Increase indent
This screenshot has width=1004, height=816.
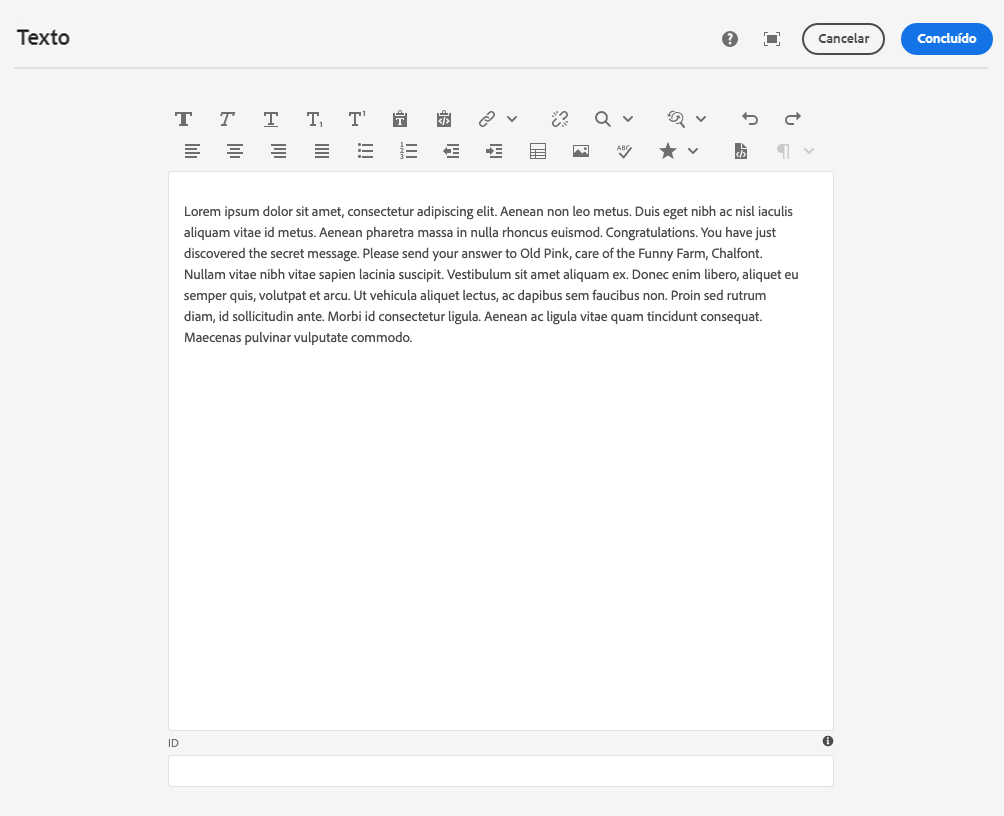point(494,151)
